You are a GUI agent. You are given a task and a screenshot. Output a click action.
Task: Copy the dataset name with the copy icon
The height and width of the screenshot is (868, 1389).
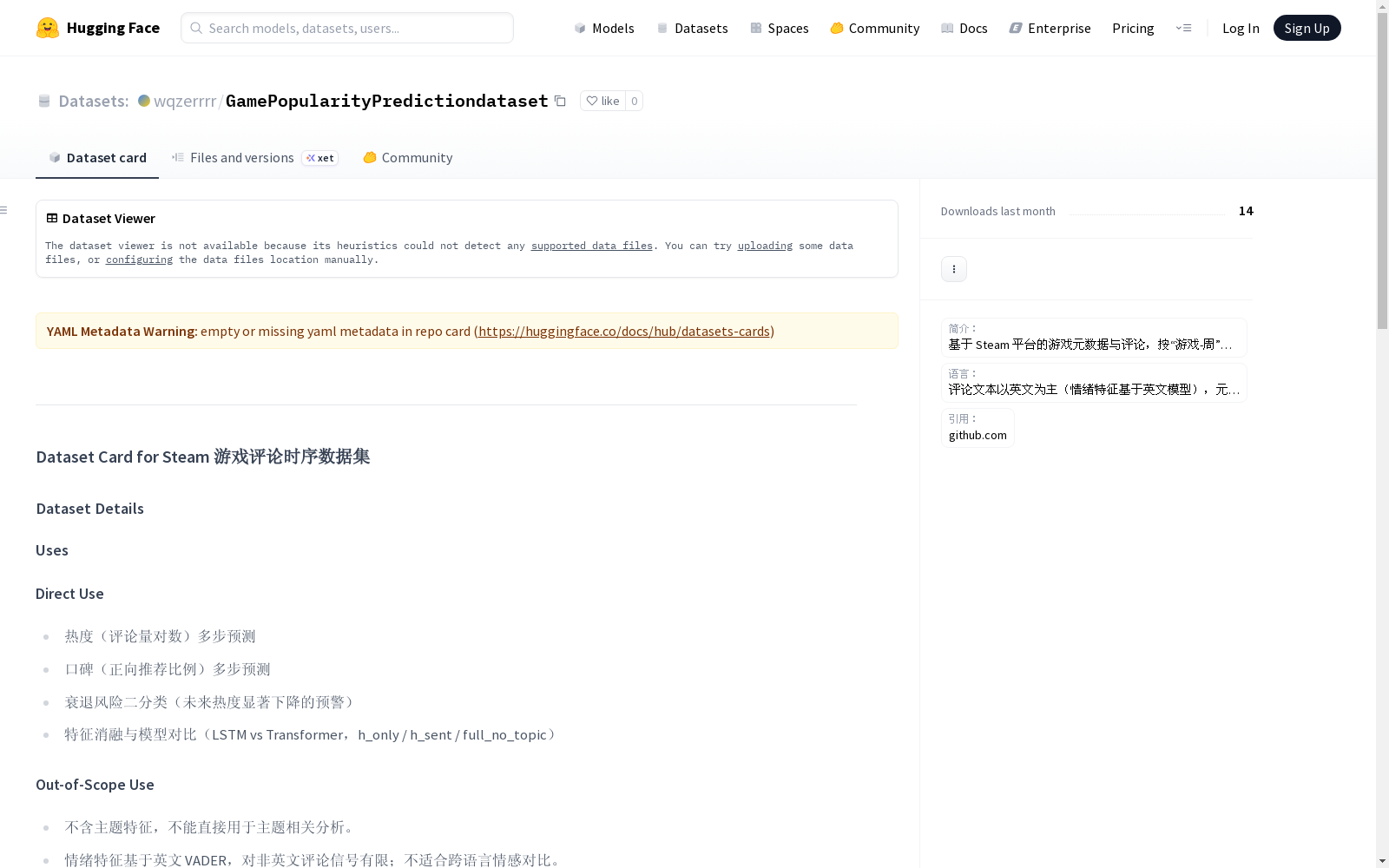561,101
